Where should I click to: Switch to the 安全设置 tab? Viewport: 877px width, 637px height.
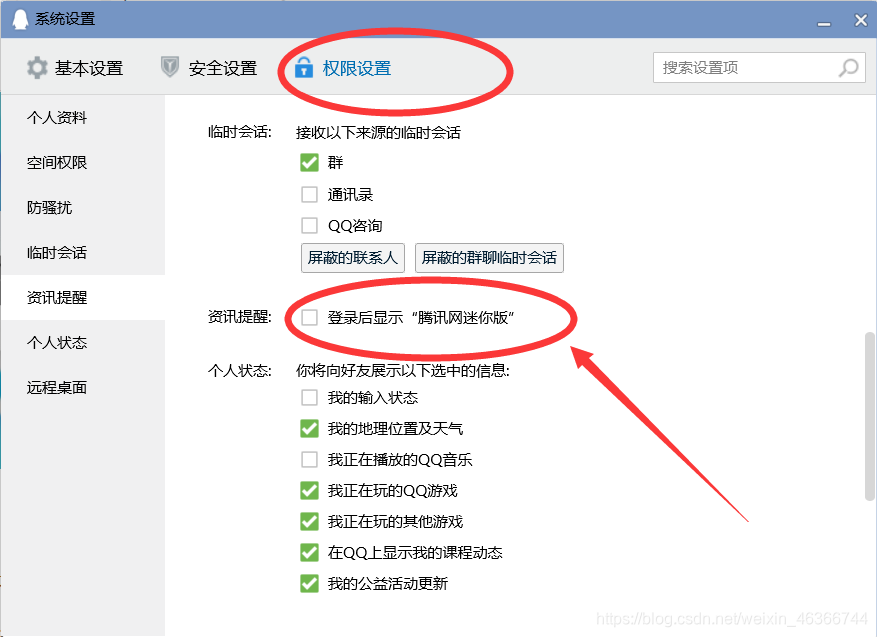209,68
